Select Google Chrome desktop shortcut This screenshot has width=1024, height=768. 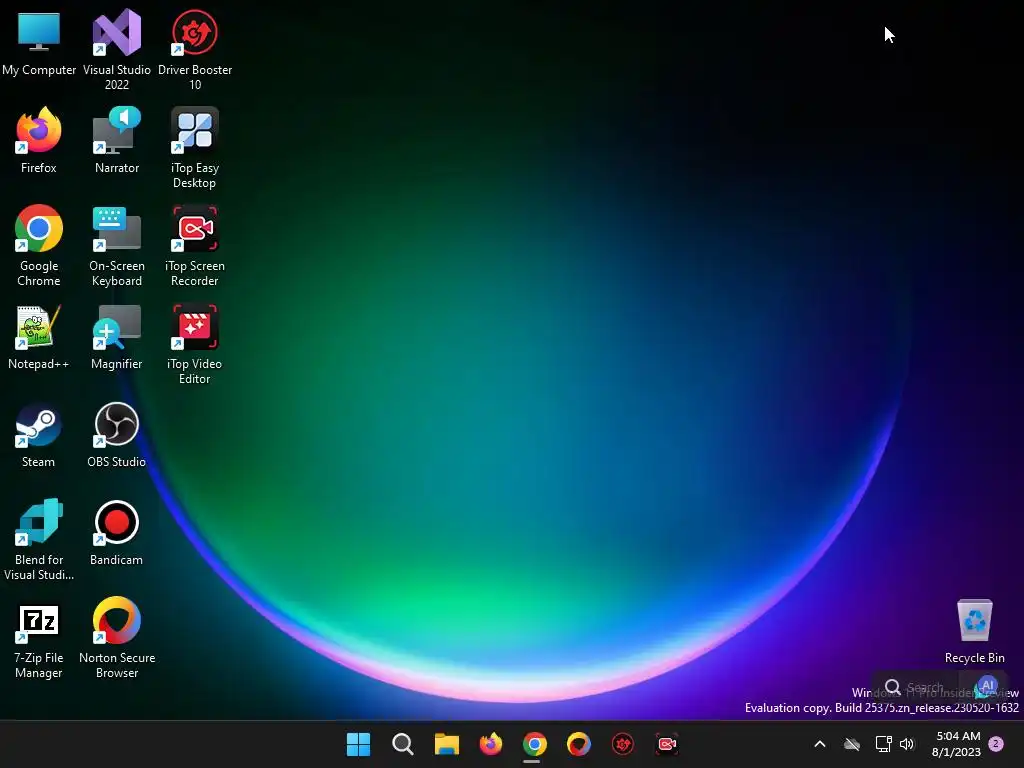[x=39, y=246]
